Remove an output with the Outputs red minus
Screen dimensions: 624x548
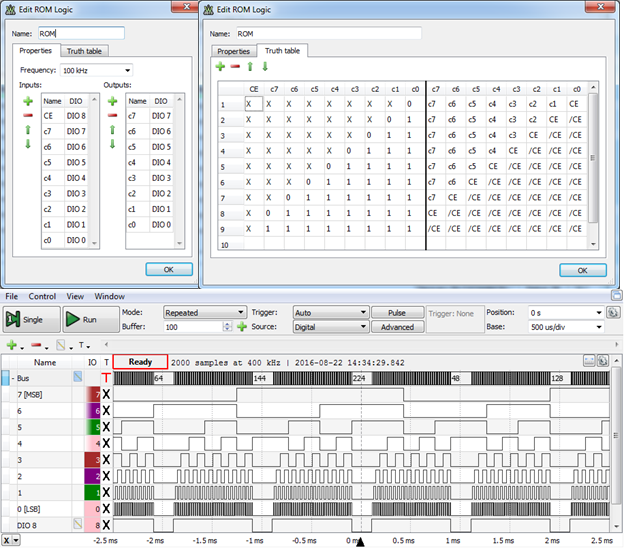(113, 115)
